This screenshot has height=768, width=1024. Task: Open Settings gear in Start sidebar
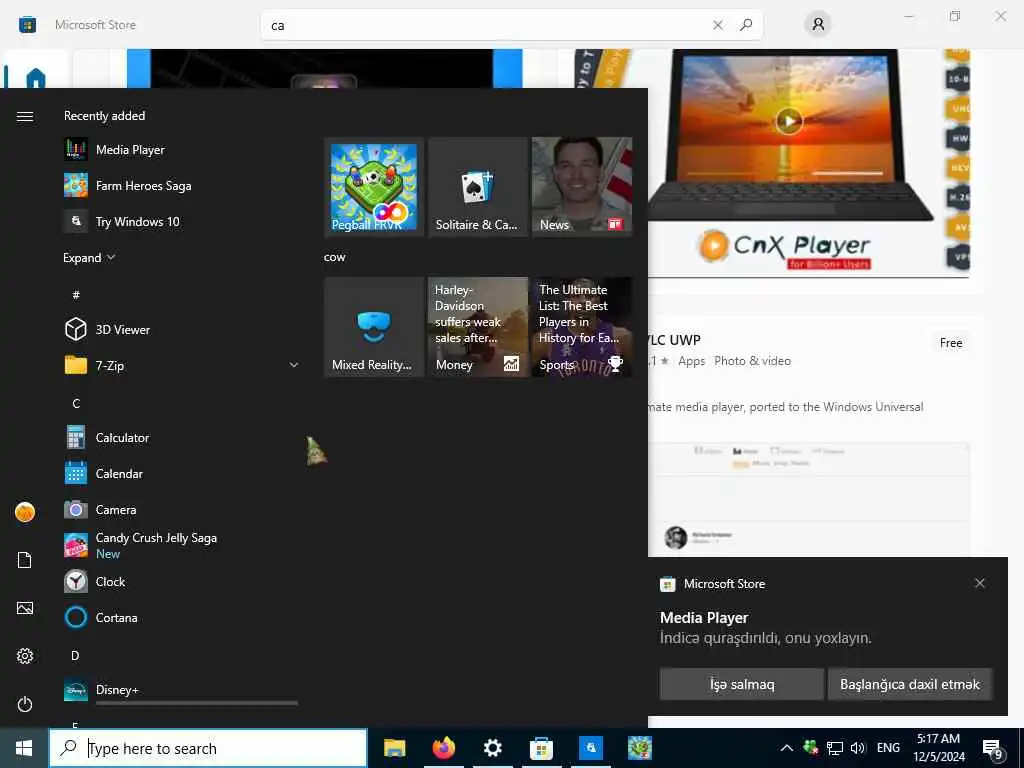coord(25,656)
